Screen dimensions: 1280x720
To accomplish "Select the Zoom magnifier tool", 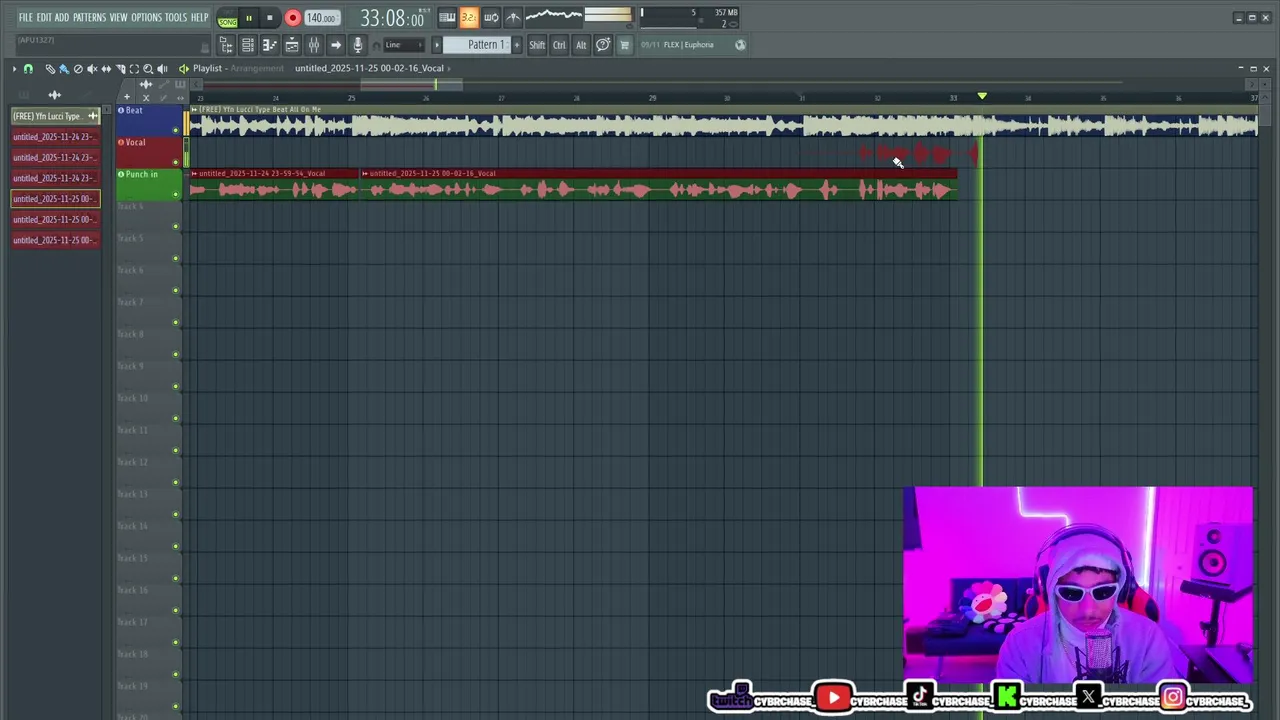I will pyautogui.click(x=148, y=69).
